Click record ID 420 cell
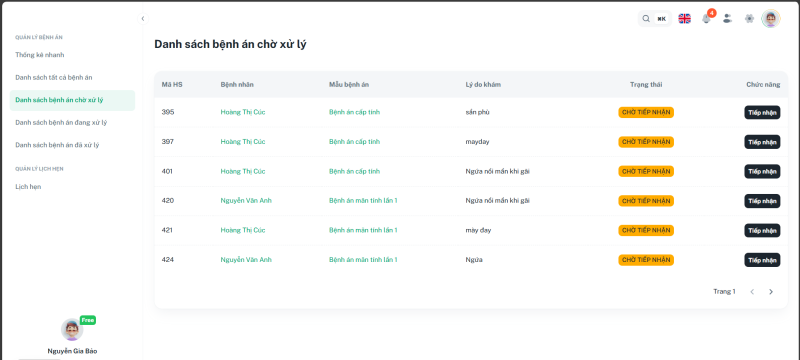This screenshot has width=800, height=360. (168, 200)
